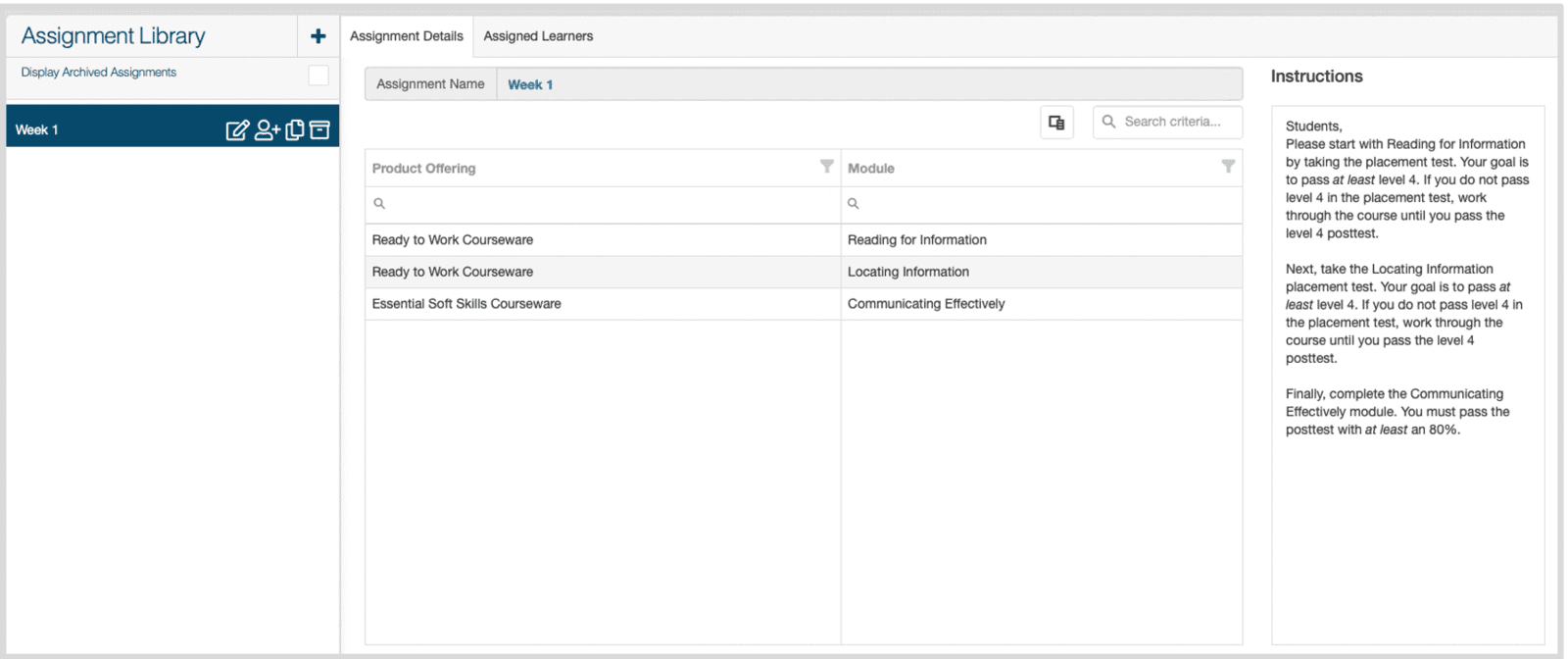Open the Module column filter funnel
The height and width of the screenshot is (659, 1568).
(x=1227, y=167)
